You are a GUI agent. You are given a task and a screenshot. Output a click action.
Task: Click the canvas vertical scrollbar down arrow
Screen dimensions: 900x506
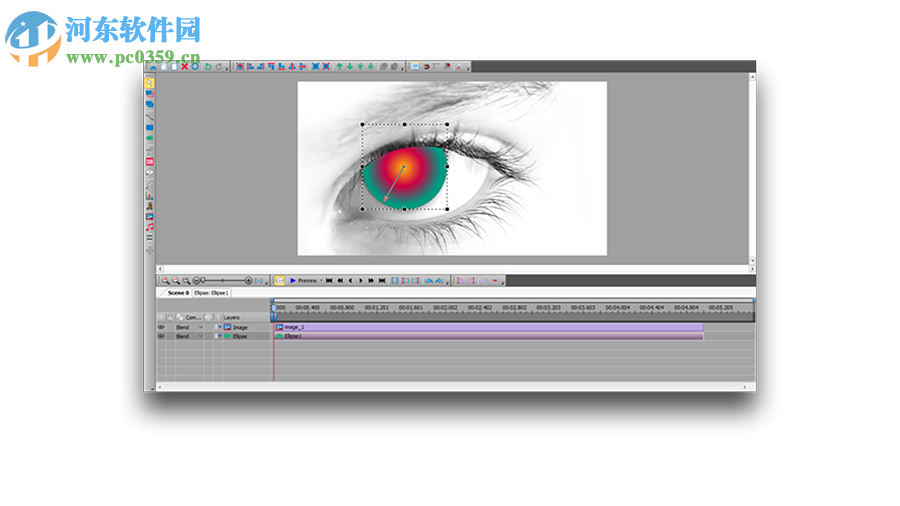752,260
